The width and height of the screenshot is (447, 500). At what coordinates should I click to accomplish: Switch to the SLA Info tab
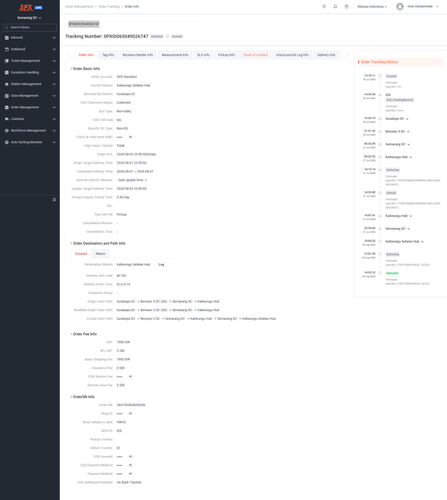203,55
